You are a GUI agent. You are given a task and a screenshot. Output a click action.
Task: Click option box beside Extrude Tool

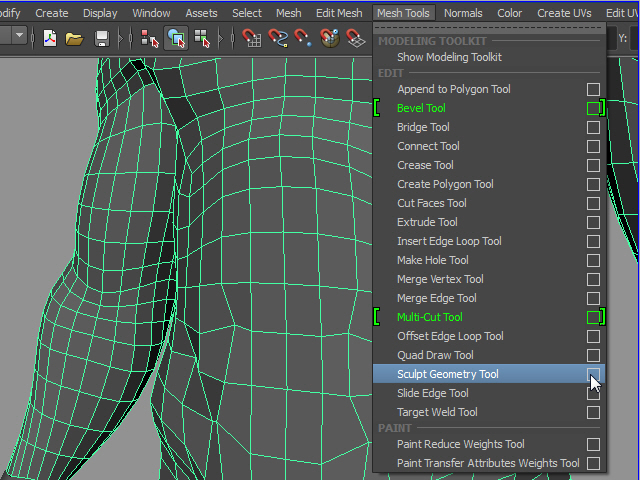[594, 222]
